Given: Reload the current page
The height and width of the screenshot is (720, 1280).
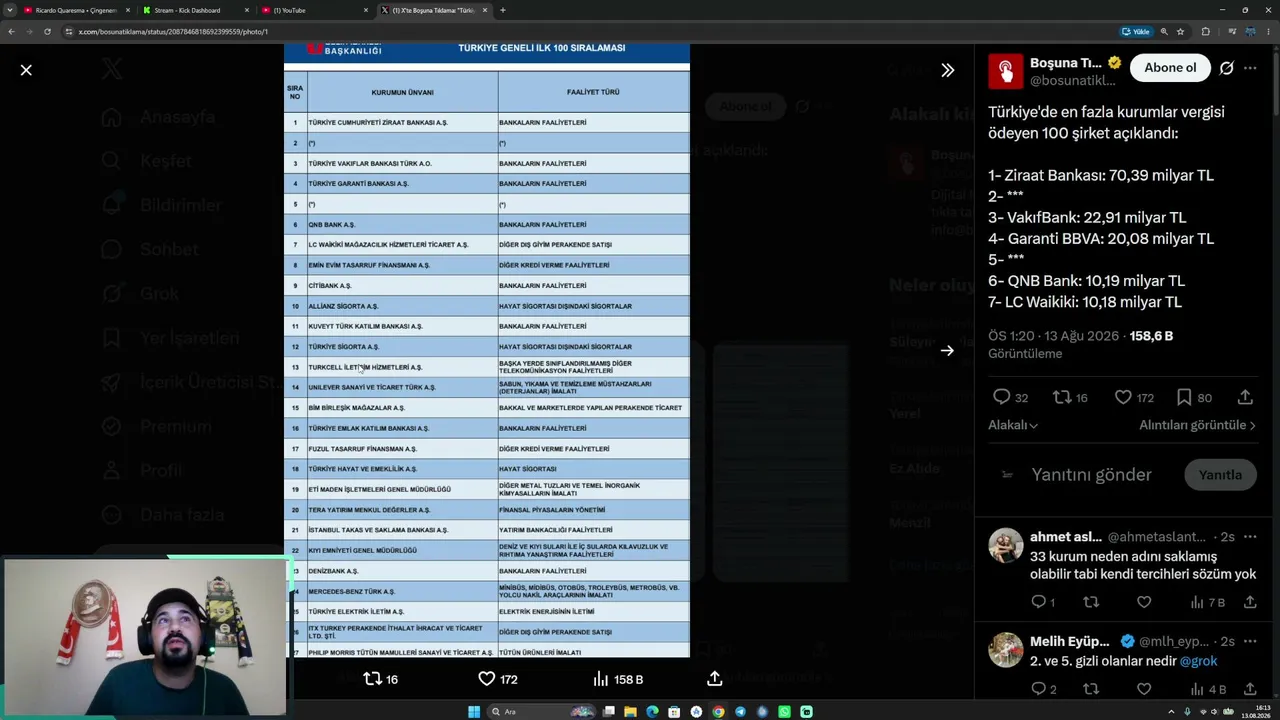Looking at the screenshot, I should coord(47,32).
